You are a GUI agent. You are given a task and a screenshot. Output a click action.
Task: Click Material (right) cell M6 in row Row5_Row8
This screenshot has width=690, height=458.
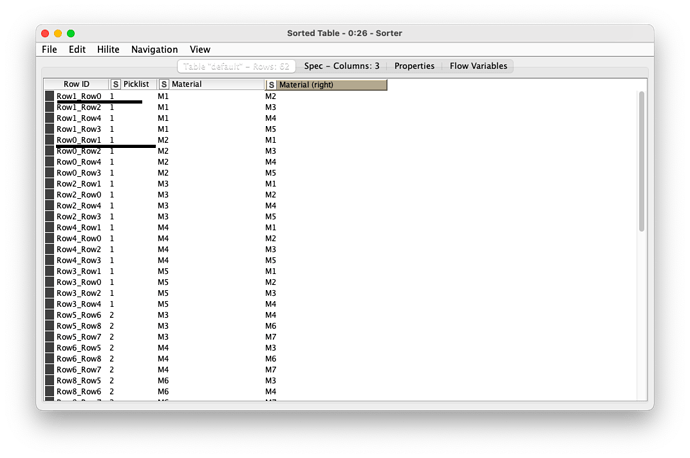point(271,326)
